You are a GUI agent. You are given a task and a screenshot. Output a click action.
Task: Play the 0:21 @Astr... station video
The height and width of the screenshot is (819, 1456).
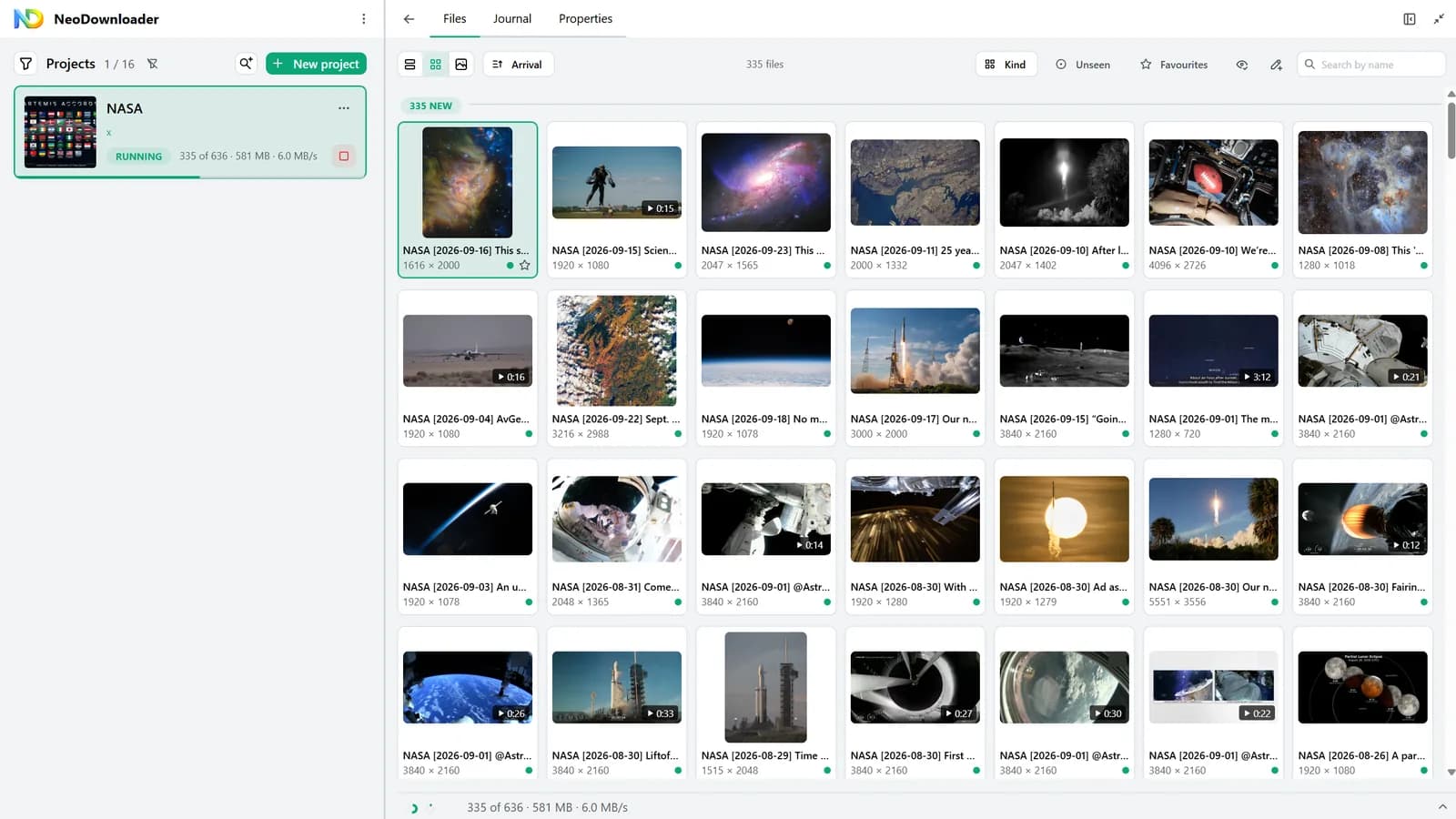pos(1363,351)
